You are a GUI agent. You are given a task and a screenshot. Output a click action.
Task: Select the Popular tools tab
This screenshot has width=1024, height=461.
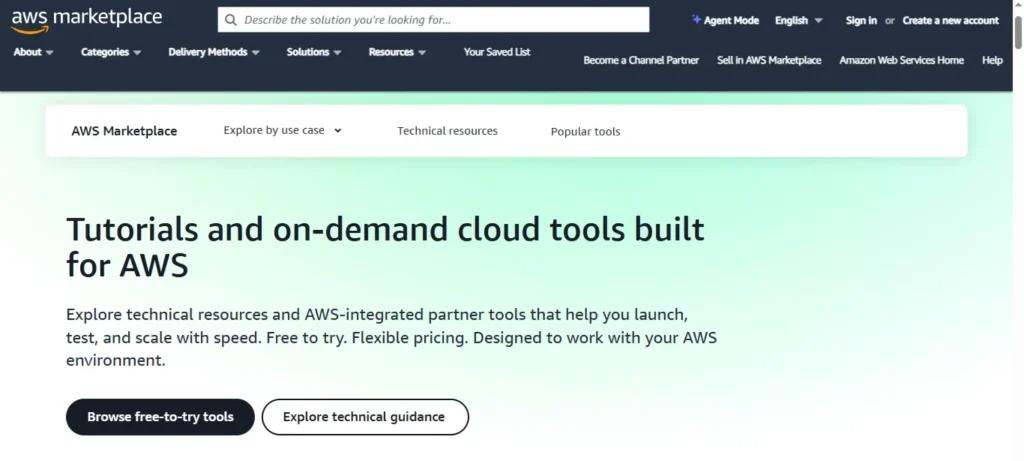click(x=585, y=131)
